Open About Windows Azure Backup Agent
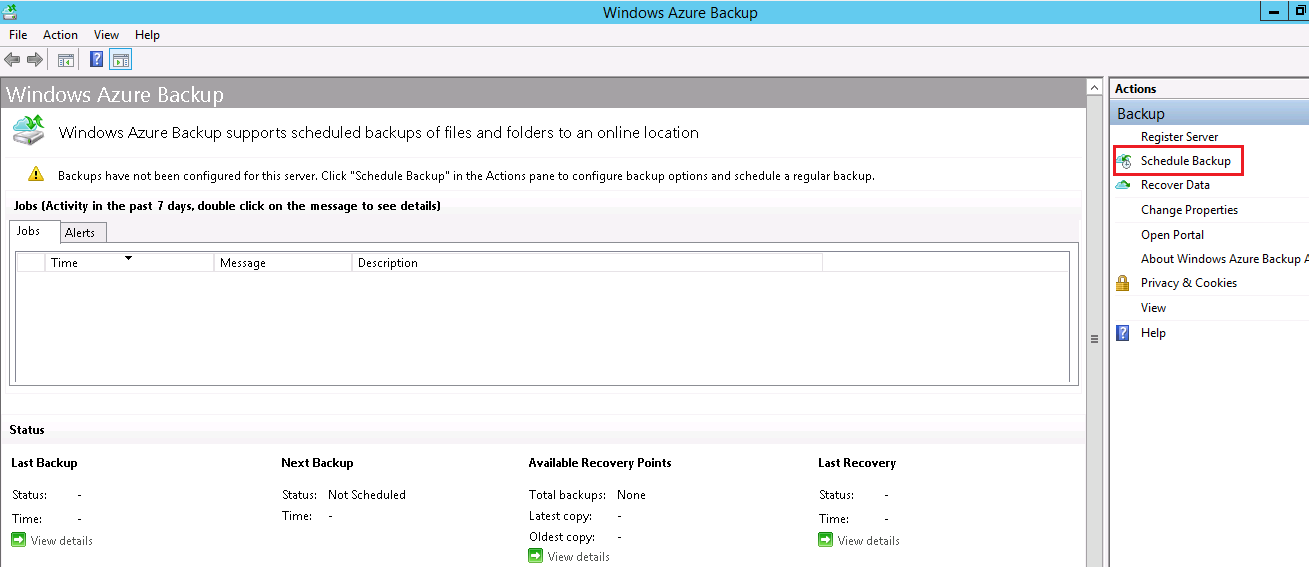 [1224, 259]
